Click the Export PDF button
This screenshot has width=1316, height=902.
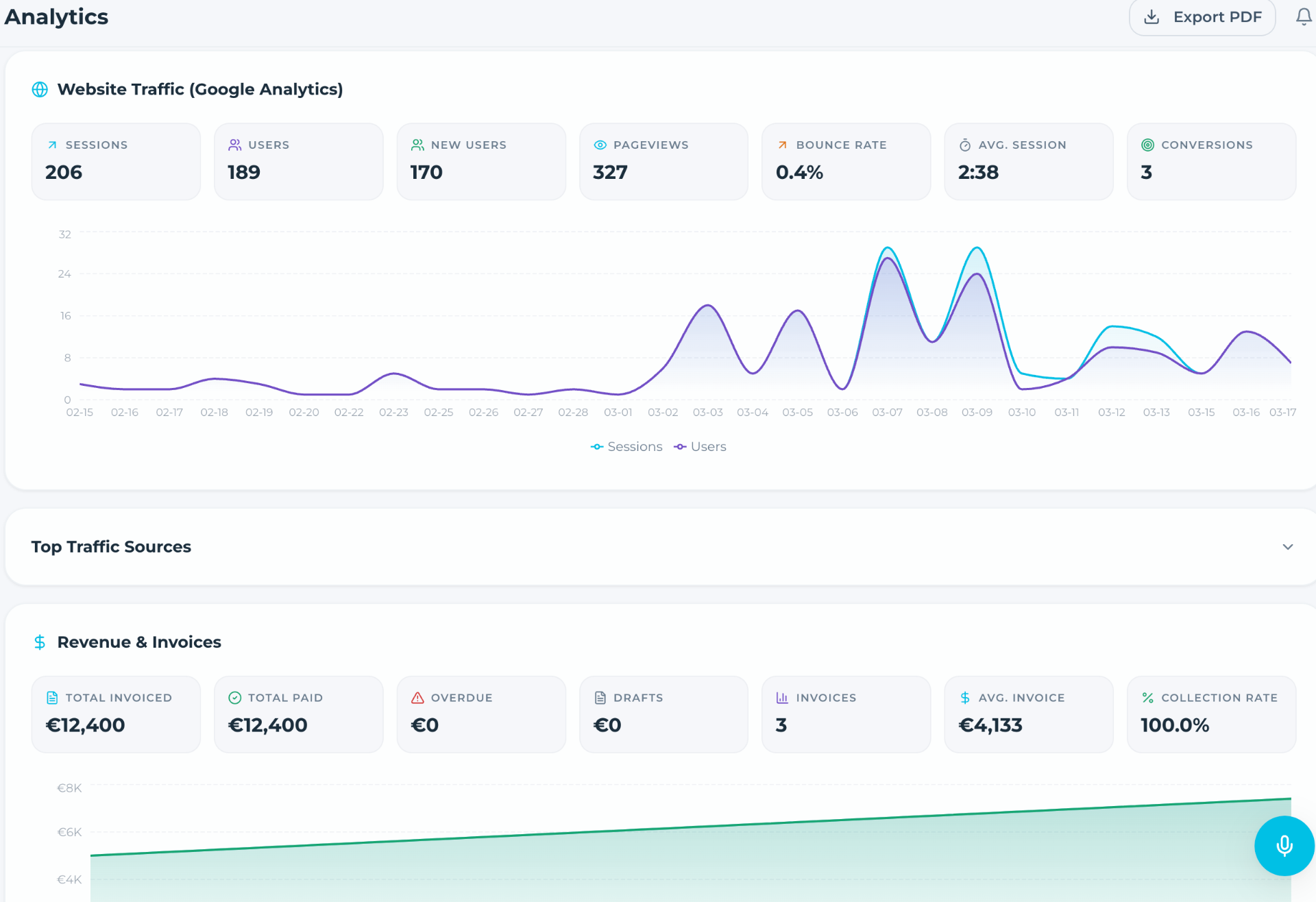pyautogui.click(x=1202, y=16)
